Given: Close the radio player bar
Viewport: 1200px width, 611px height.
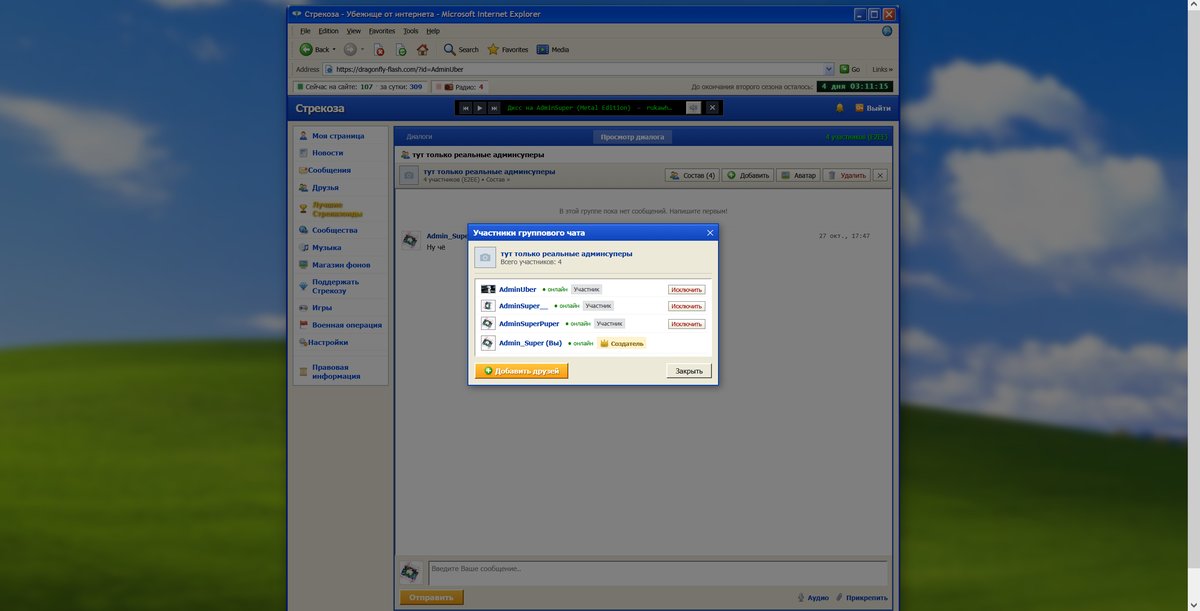Looking at the screenshot, I should [x=712, y=107].
